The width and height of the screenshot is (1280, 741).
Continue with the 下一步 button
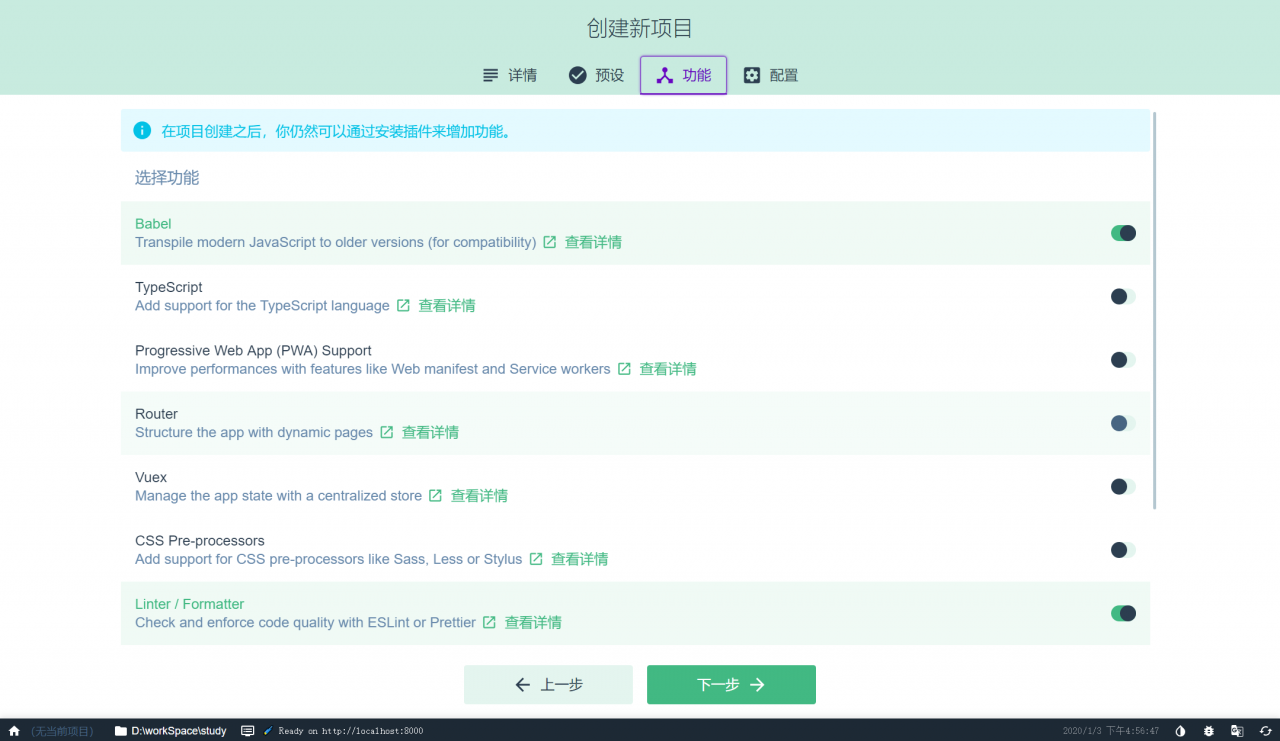coord(731,685)
